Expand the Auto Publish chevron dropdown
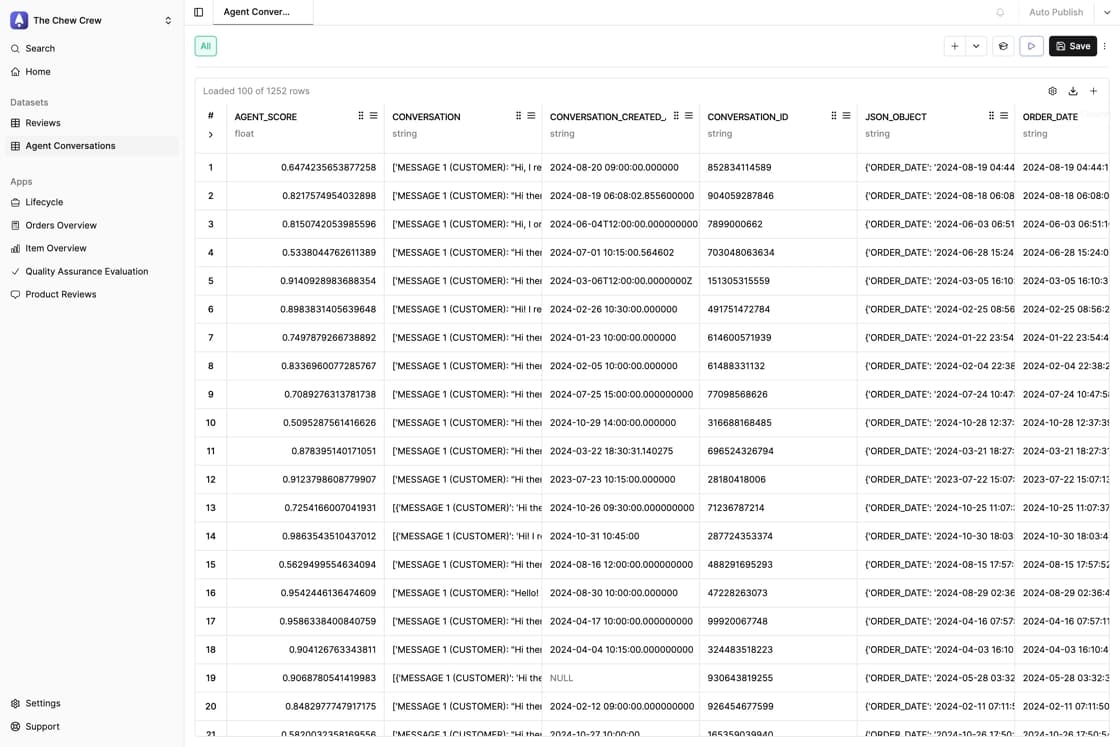 pyautogui.click(x=1107, y=12)
